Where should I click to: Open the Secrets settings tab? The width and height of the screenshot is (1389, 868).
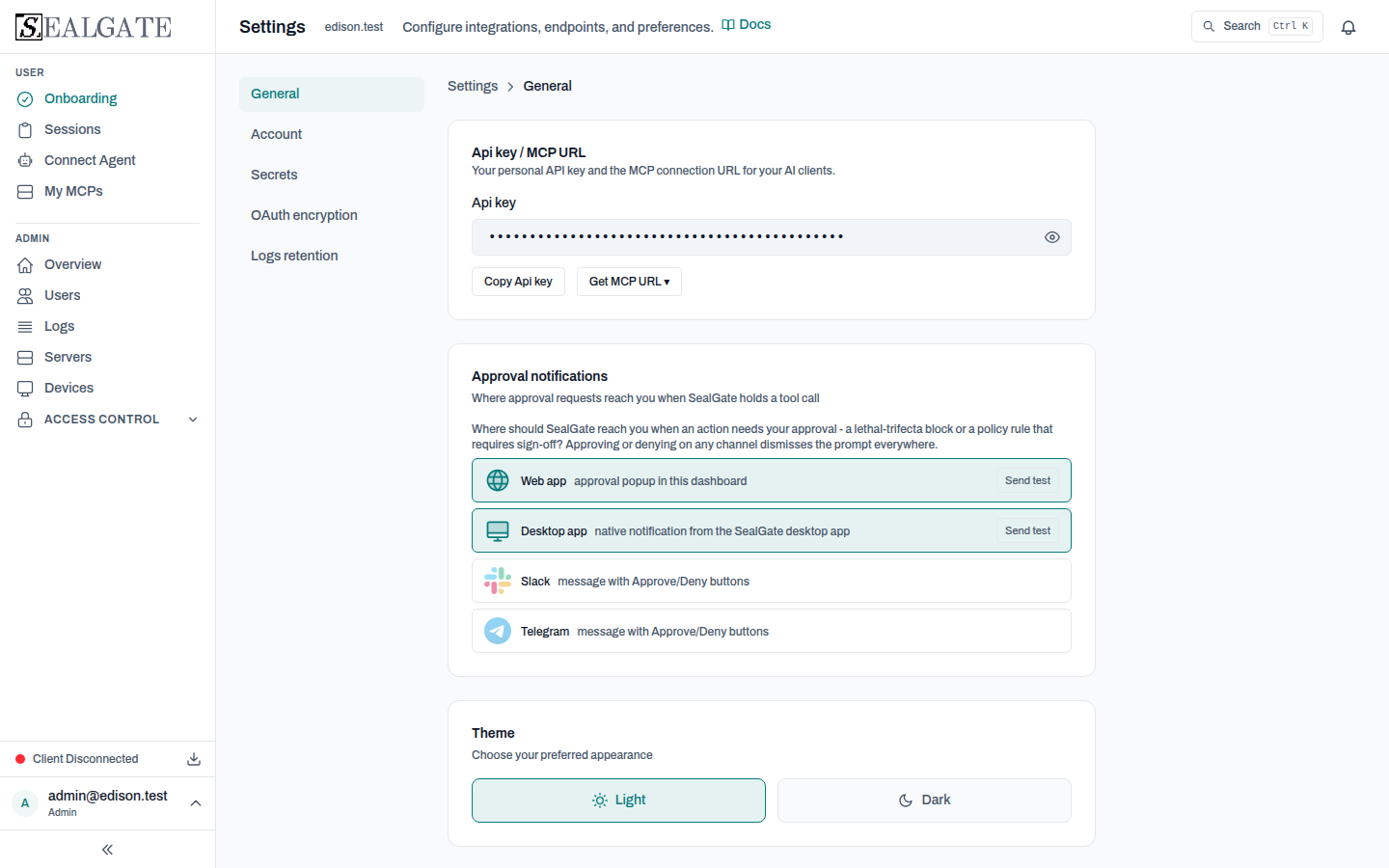(332, 176)
